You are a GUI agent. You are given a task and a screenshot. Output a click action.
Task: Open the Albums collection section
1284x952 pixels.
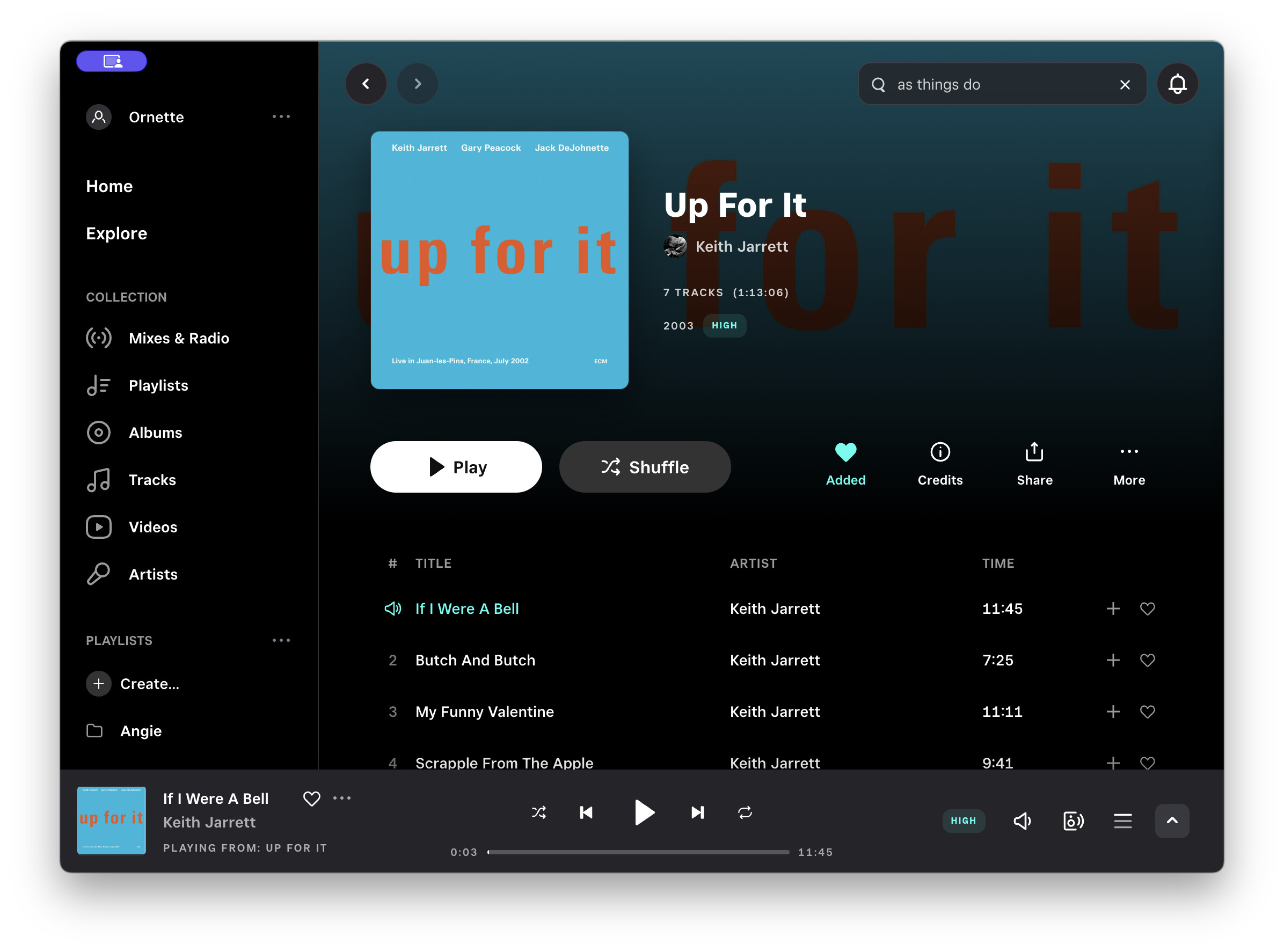coord(155,433)
